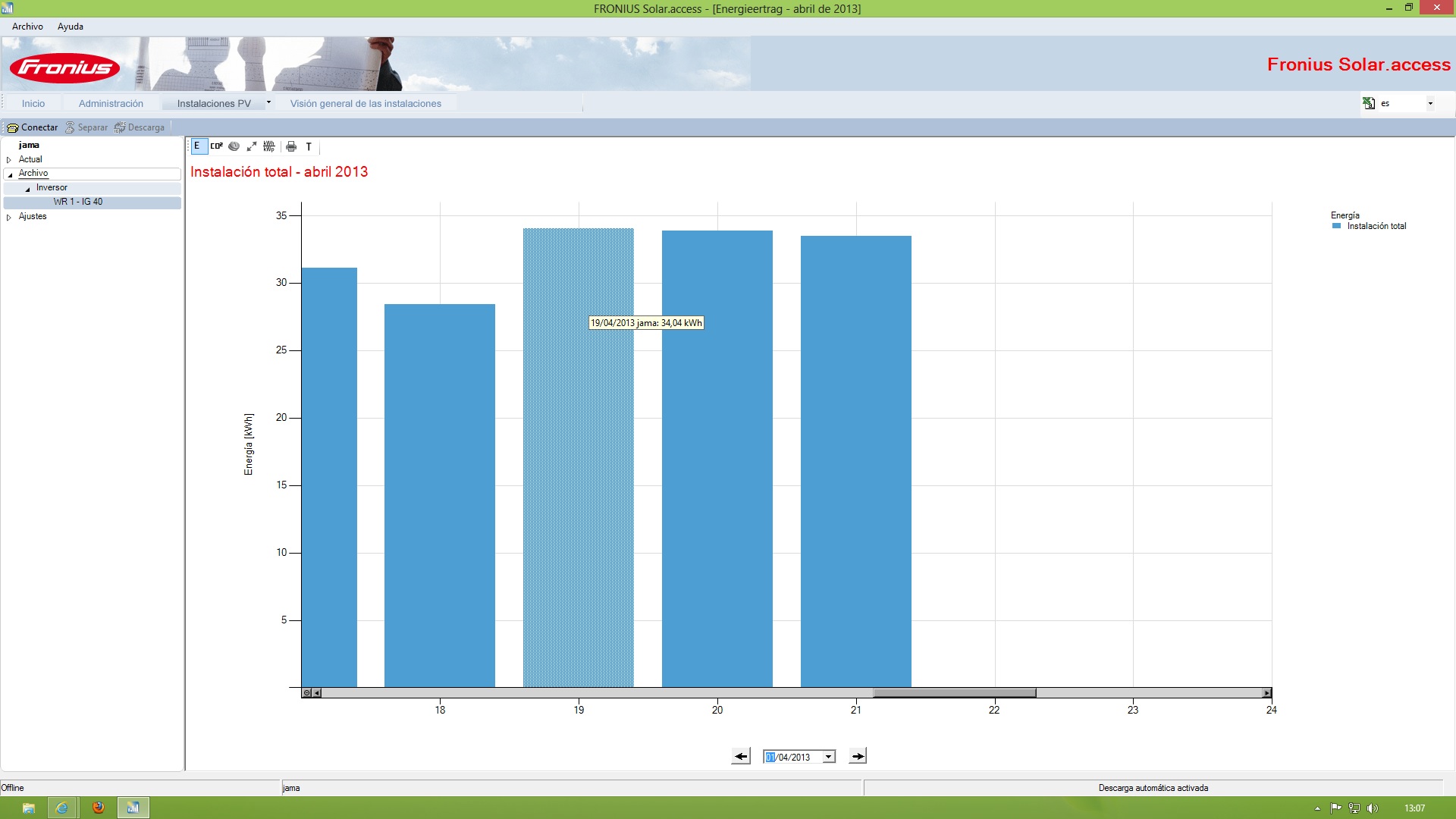Click the Conectar phone icon
The height and width of the screenshot is (819, 1456).
[x=12, y=127]
